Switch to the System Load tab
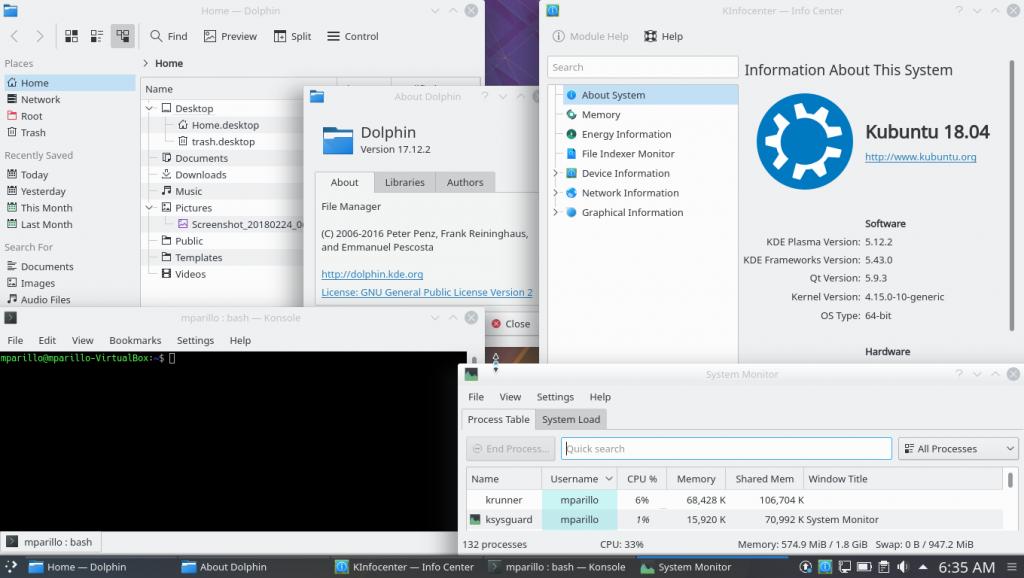Viewport: 1024px width, 578px height. pos(571,420)
